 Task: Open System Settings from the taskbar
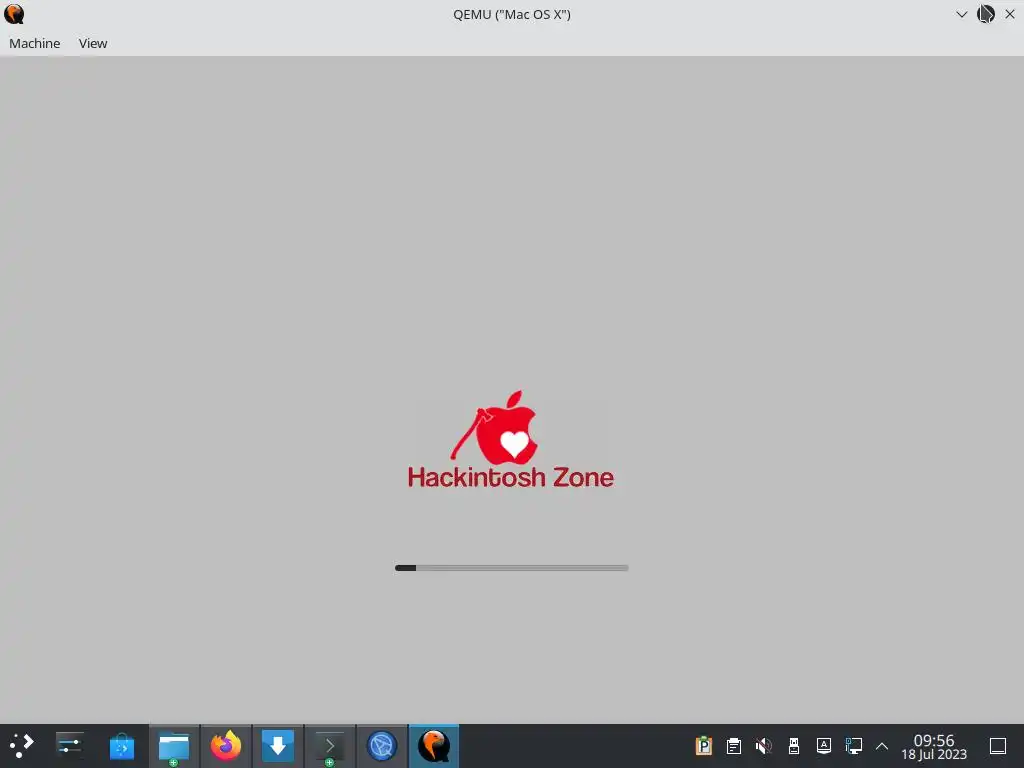(69, 746)
